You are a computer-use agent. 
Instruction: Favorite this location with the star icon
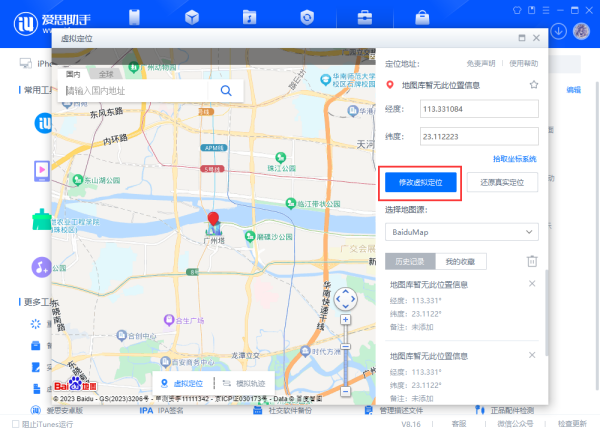[534, 85]
